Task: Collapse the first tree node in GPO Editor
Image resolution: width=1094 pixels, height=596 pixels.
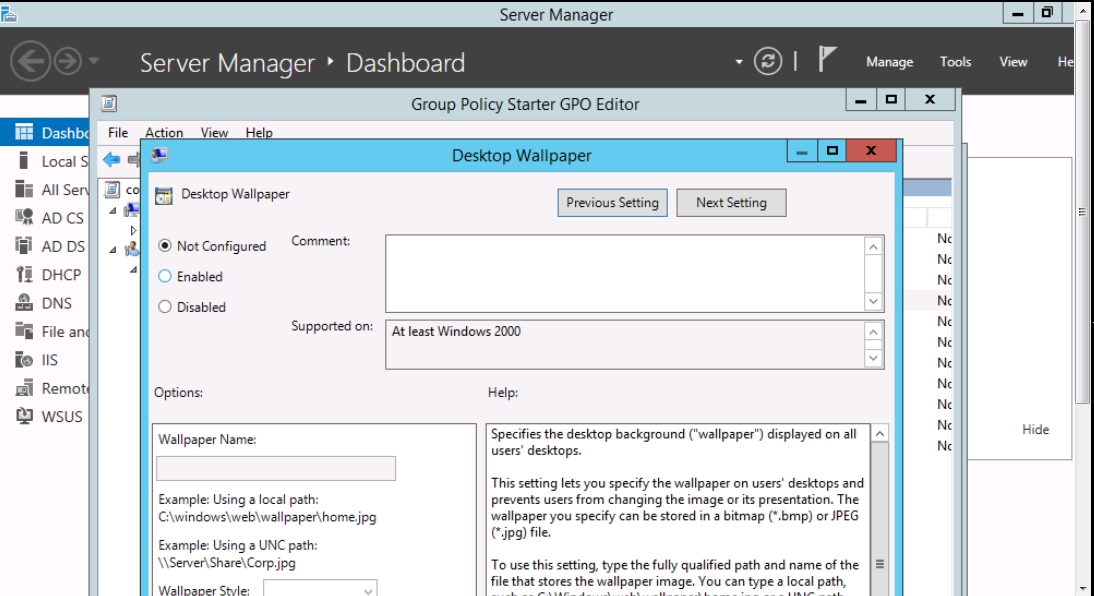Action: pos(113,210)
